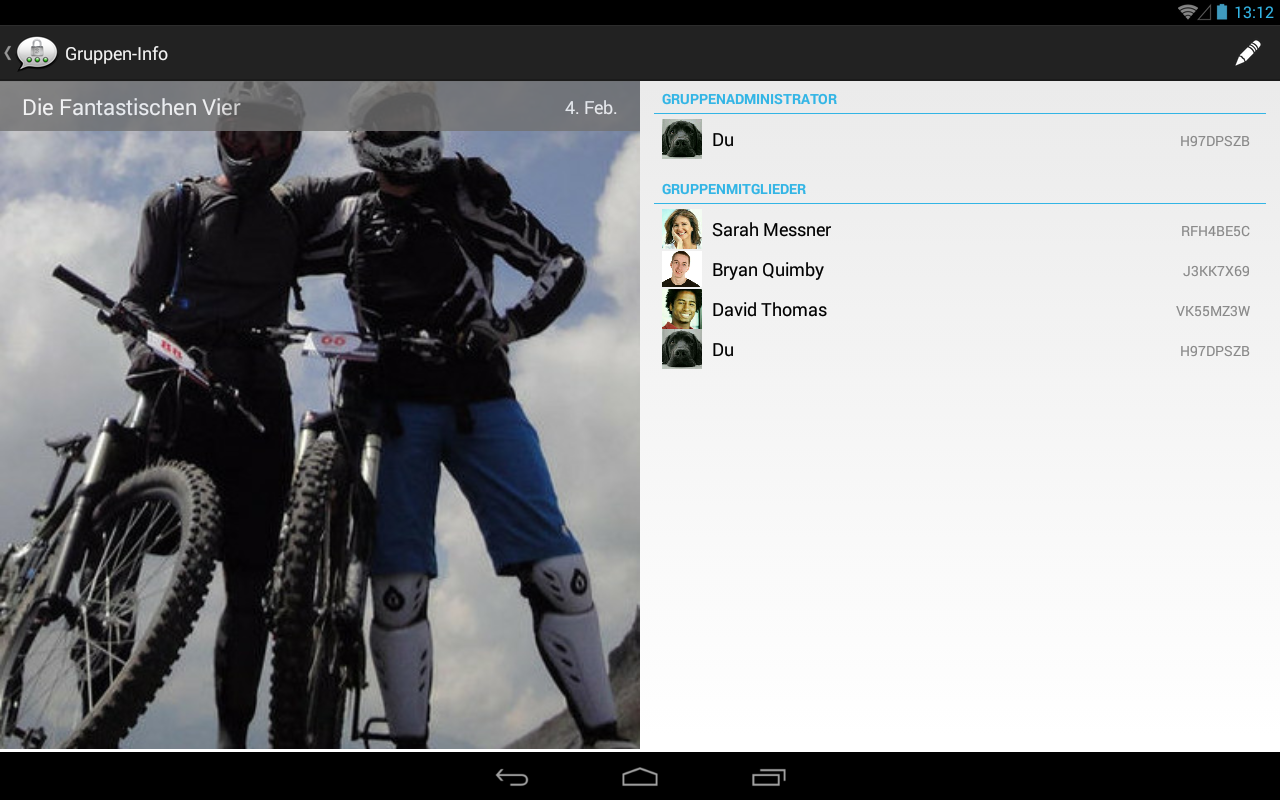Image resolution: width=1280 pixels, height=800 pixels.
Task: Tap the GRUPPENMITGLIEDER header
Action: pos(734,189)
